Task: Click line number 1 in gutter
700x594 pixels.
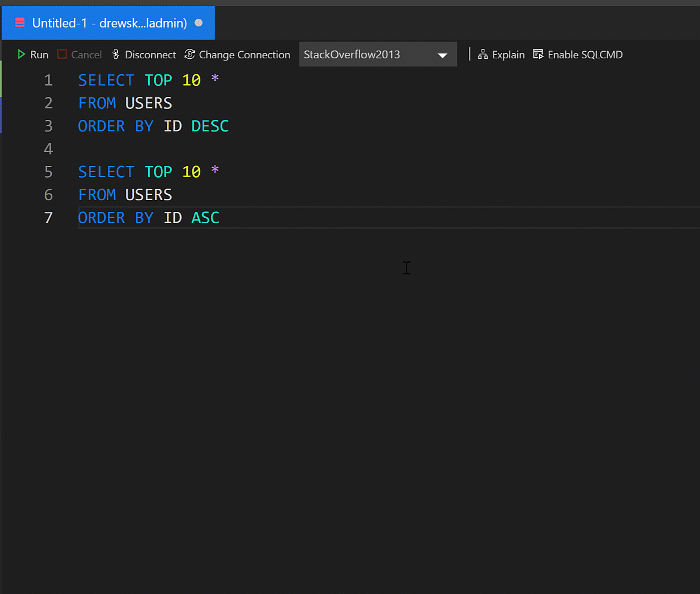Action: pos(48,80)
